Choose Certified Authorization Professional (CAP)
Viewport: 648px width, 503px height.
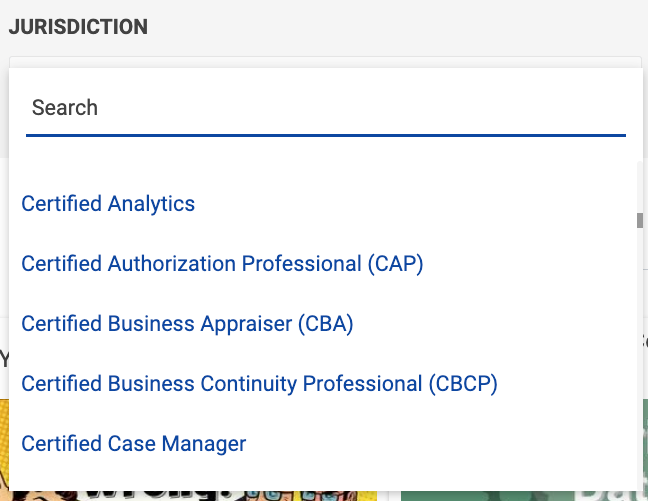point(222,264)
